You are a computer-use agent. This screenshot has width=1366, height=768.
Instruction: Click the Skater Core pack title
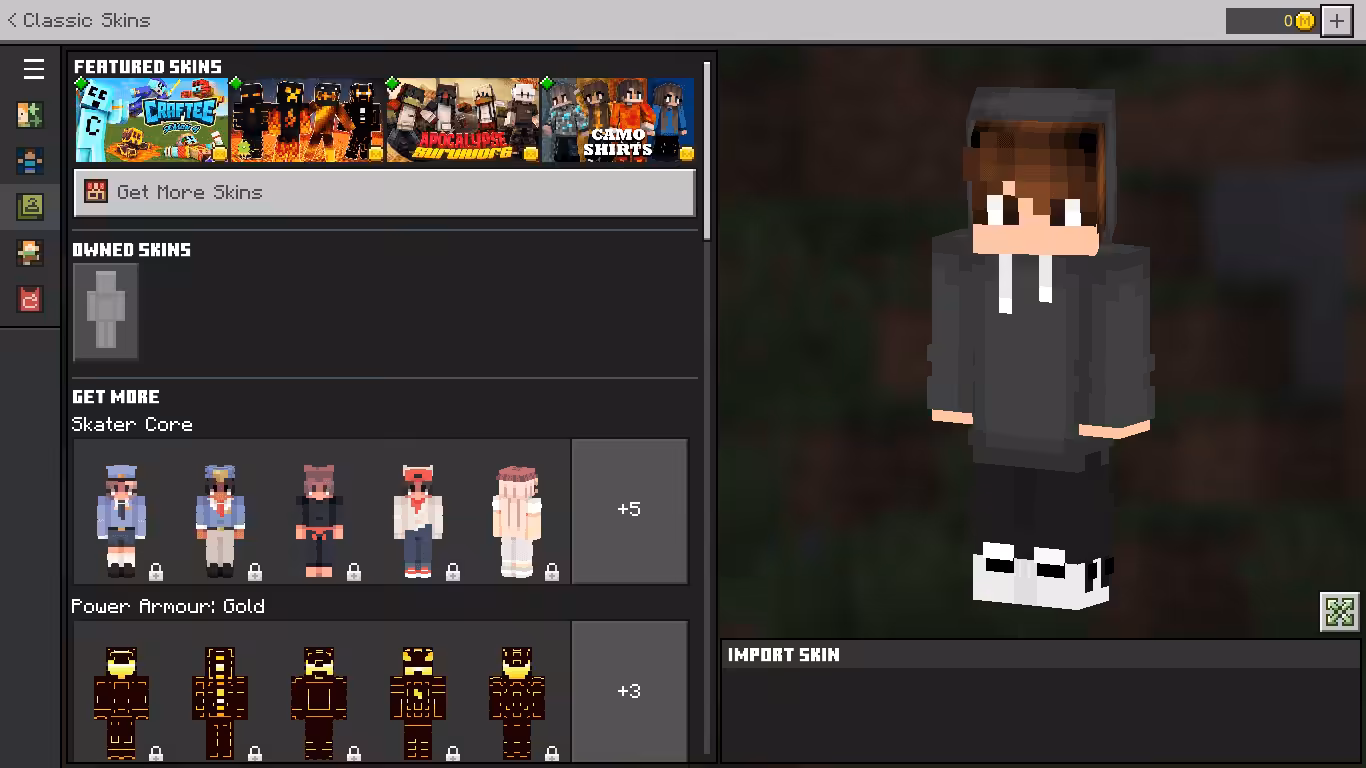point(132,424)
